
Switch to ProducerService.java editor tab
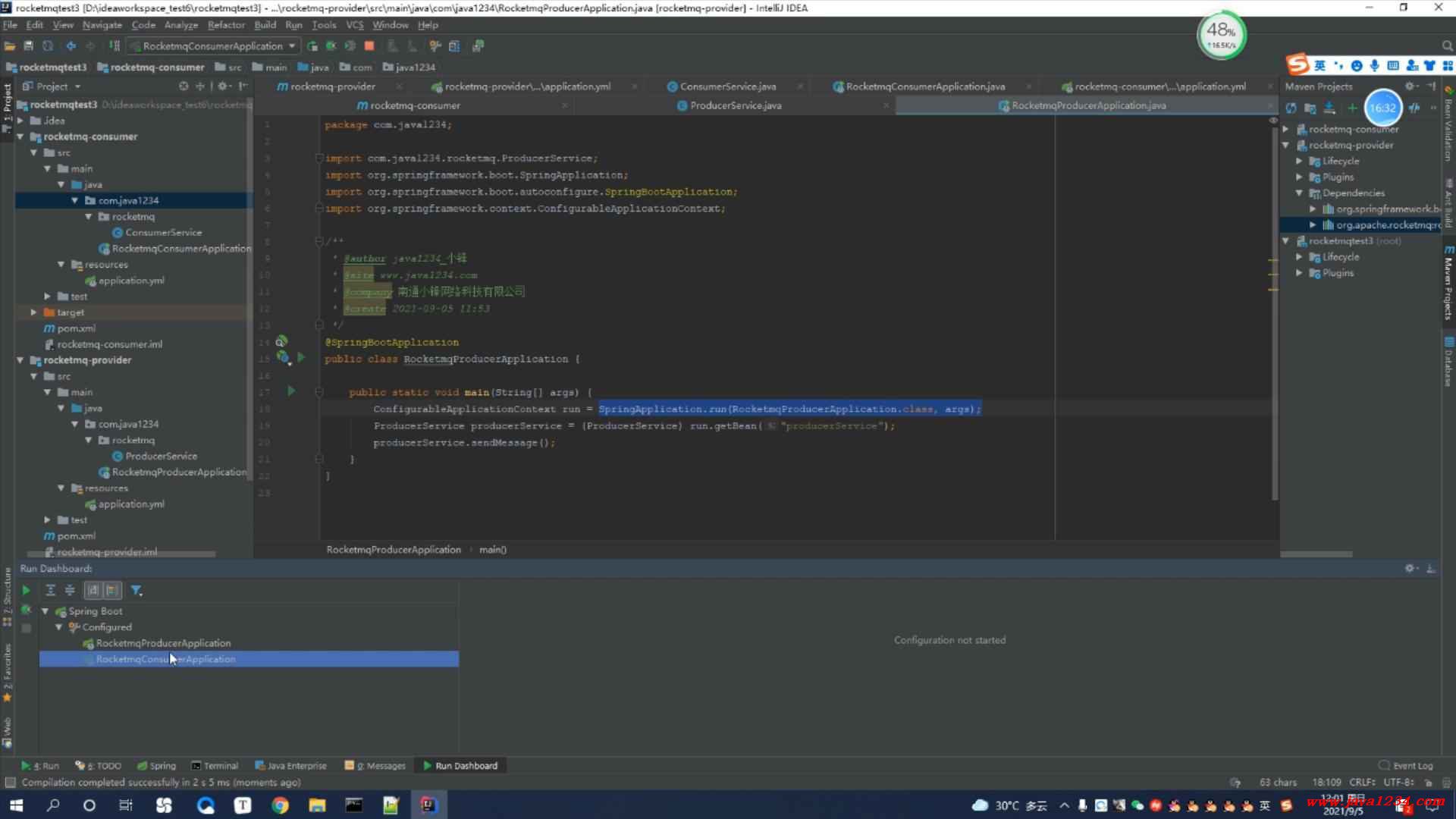(x=736, y=105)
